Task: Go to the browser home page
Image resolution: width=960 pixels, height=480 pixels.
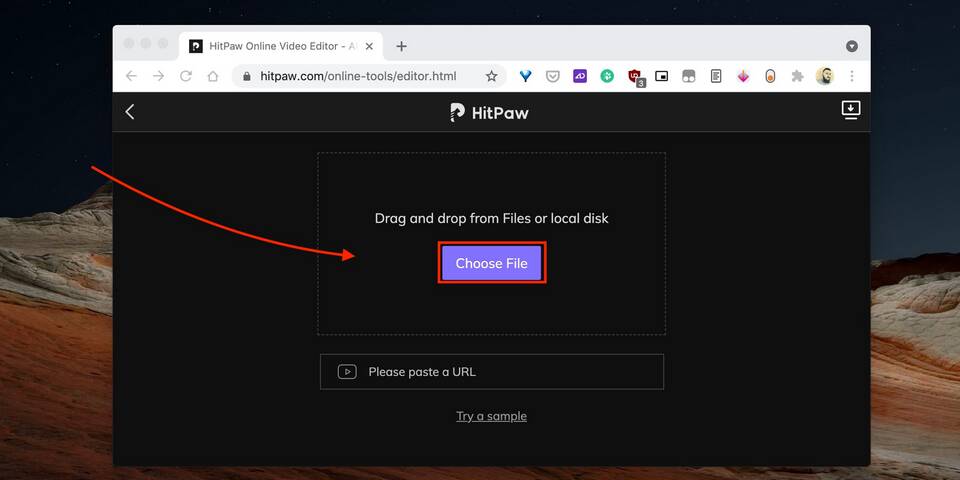Action: (x=212, y=76)
